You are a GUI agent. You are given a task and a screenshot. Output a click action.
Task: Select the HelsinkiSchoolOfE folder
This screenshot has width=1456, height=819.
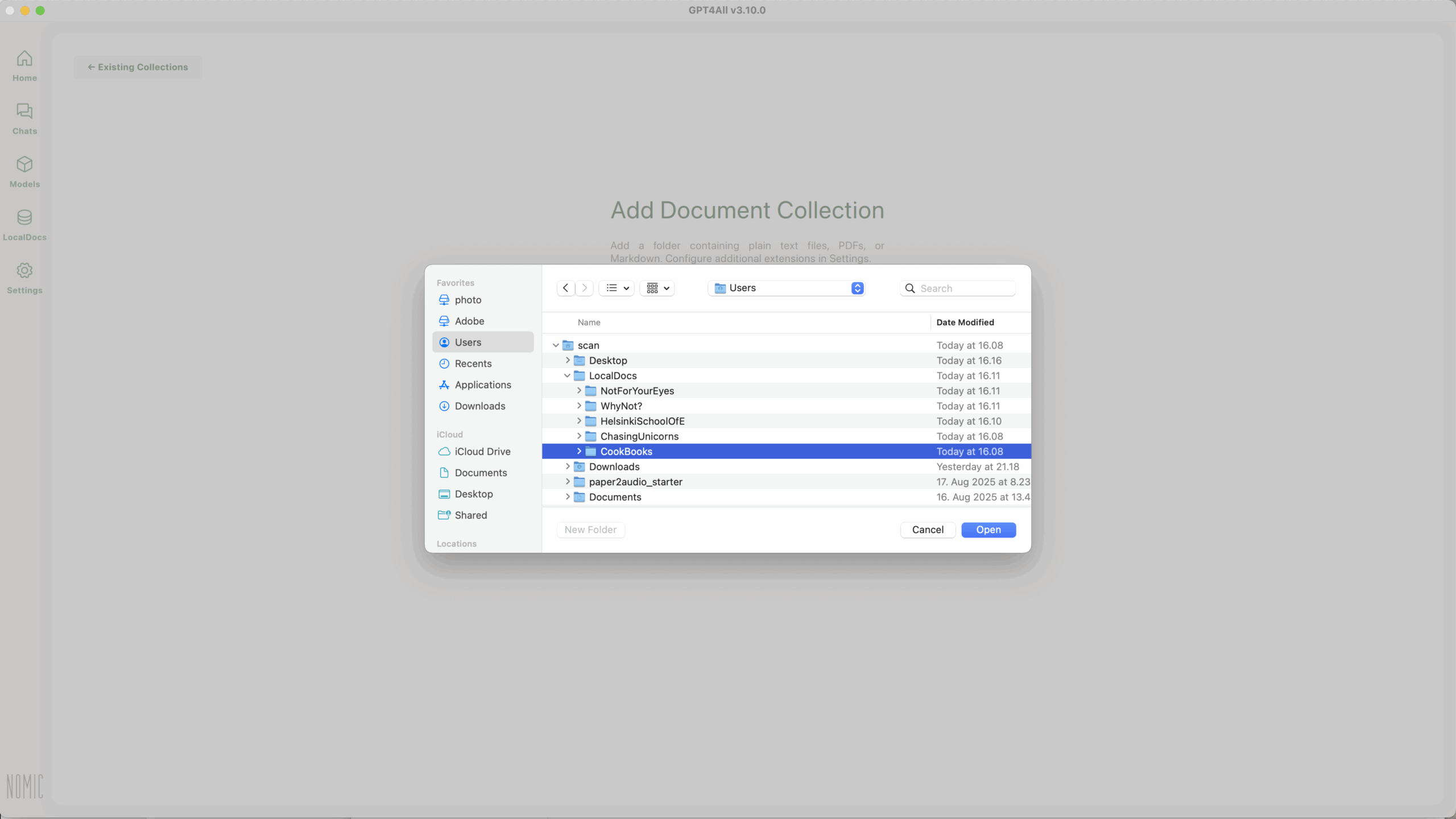coord(787,421)
